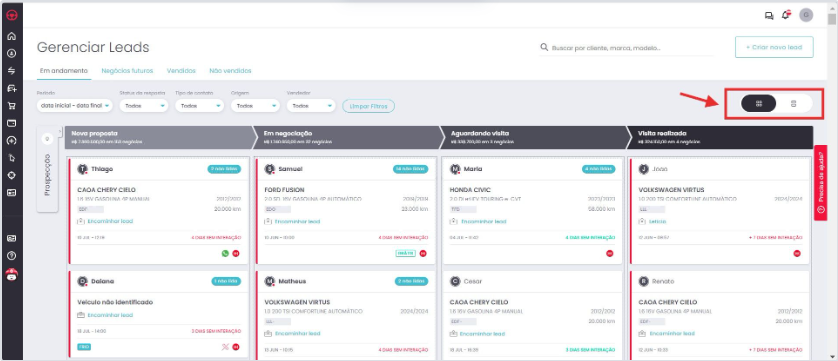Open the help question mark sidebar icon
The height and width of the screenshot is (361, 838).
11,256
